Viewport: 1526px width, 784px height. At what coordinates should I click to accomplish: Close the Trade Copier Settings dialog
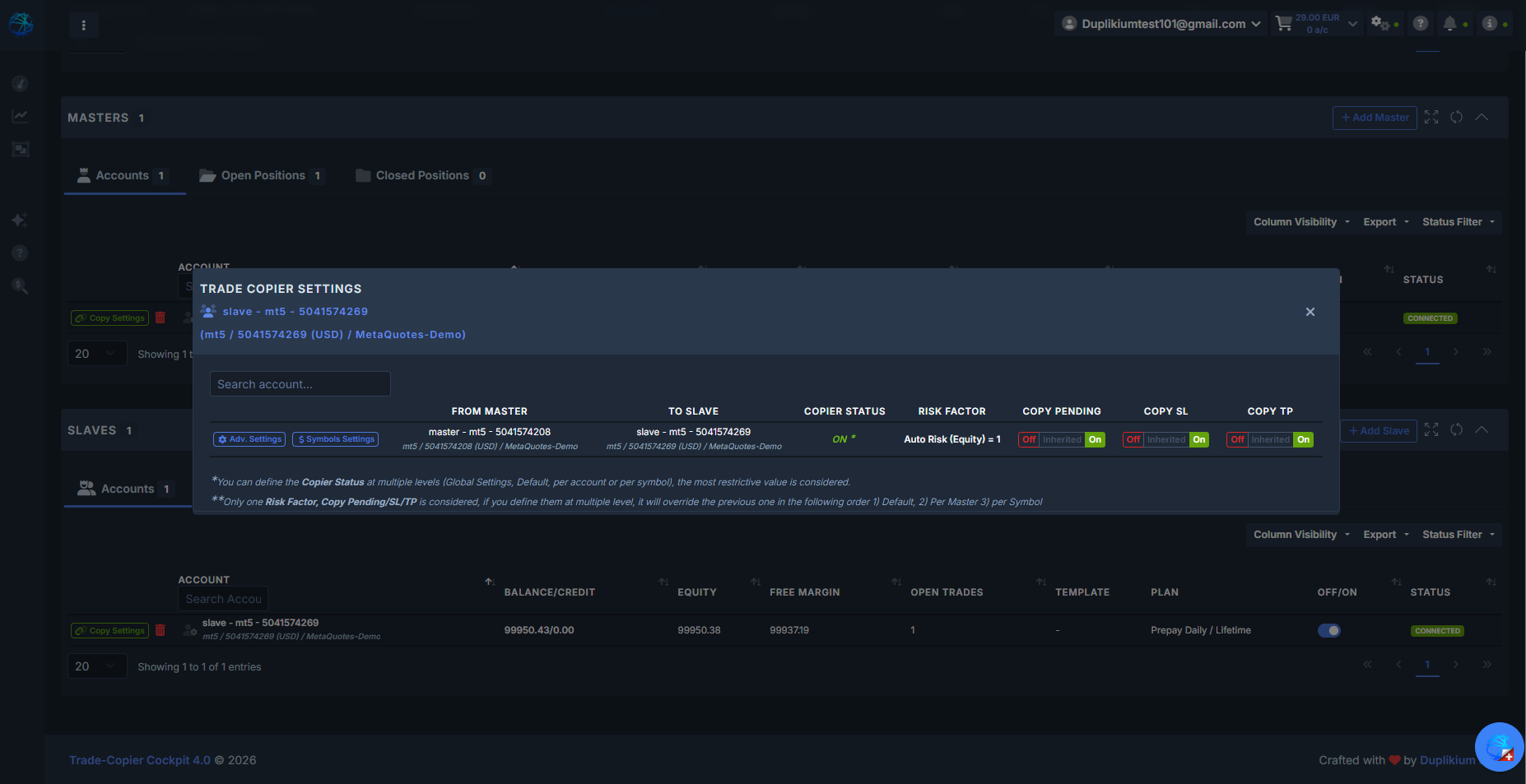[x=1310, y=312]
